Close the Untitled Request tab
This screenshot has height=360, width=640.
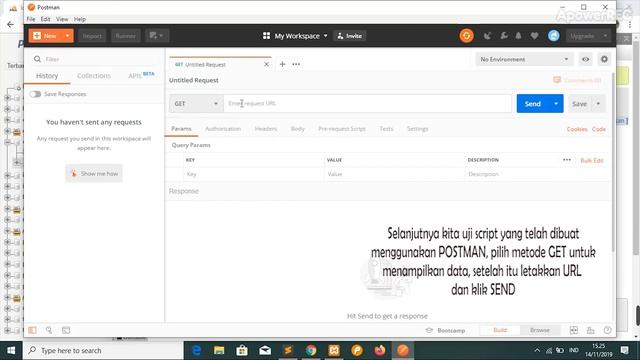click(x=266, y=64)
